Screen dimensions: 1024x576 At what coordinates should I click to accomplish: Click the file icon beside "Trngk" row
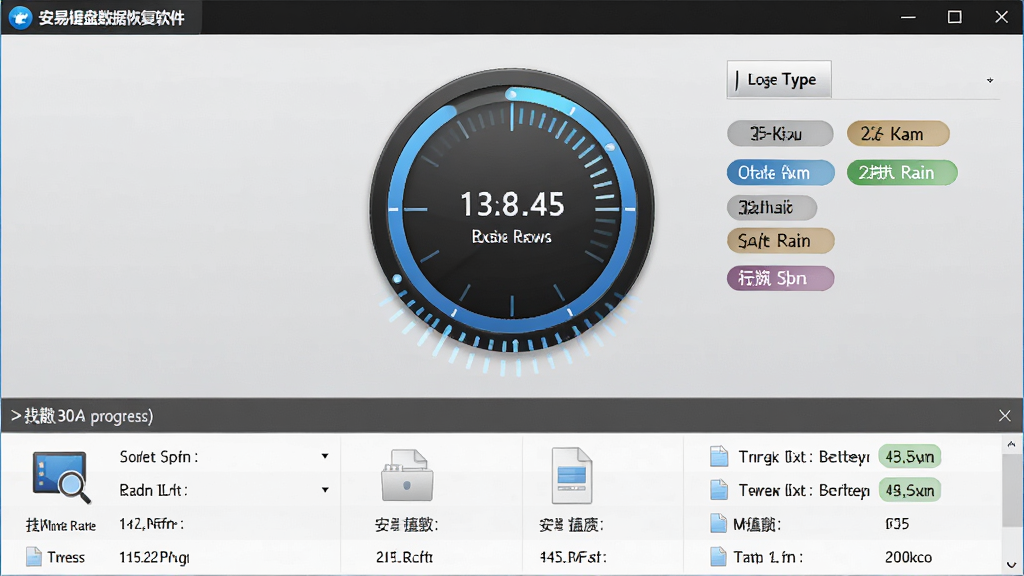click(718, 456)
